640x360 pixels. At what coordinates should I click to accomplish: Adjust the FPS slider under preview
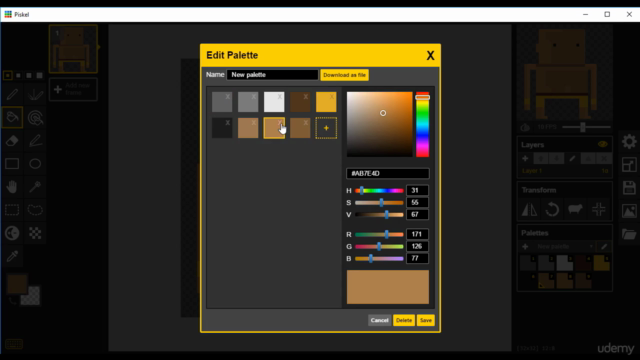tap(586, 127)
